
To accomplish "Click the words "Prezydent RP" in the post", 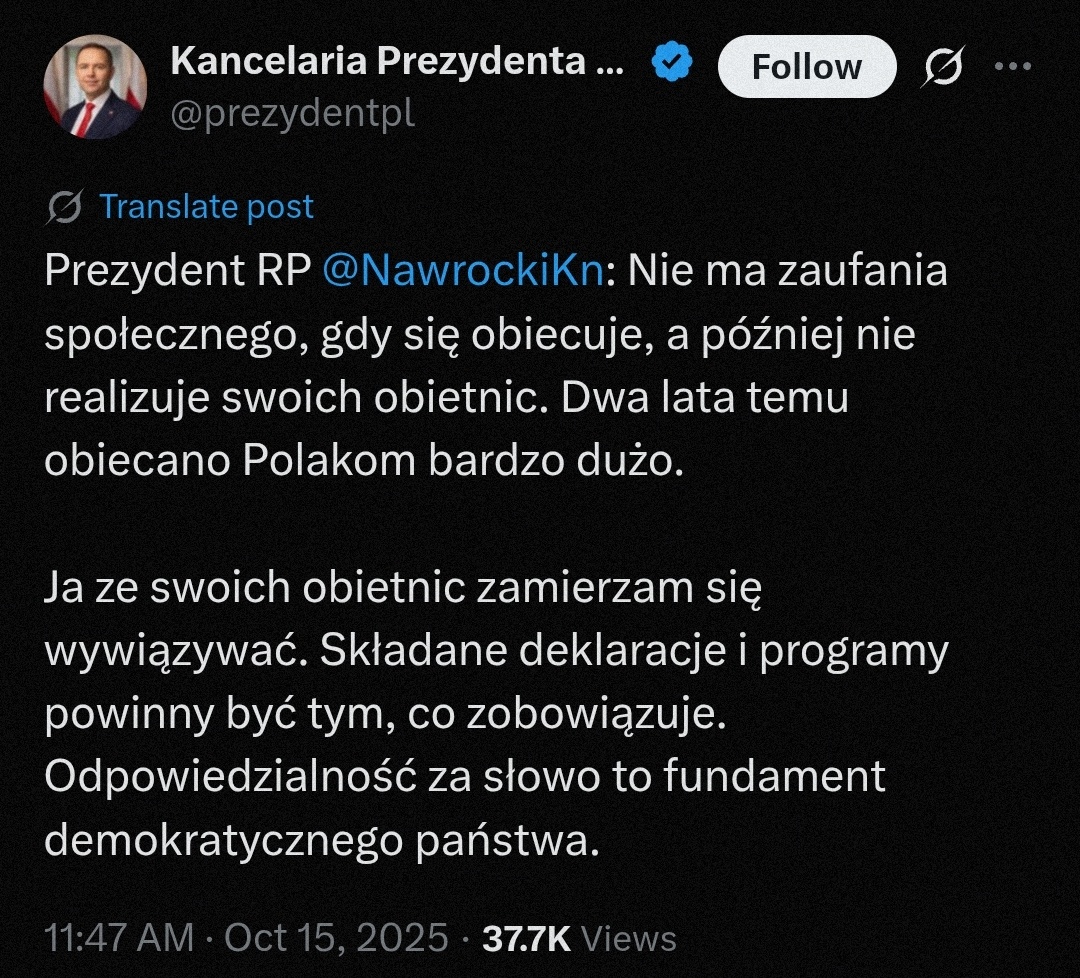I will (178, 273).
